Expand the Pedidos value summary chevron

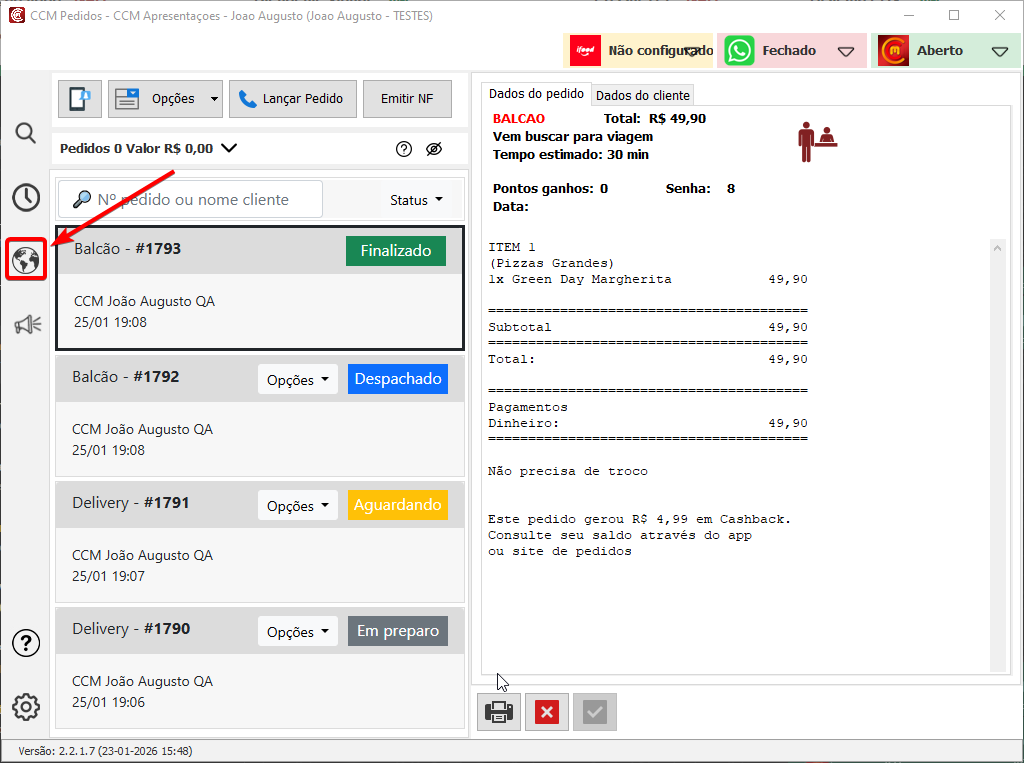coord(229,148)
